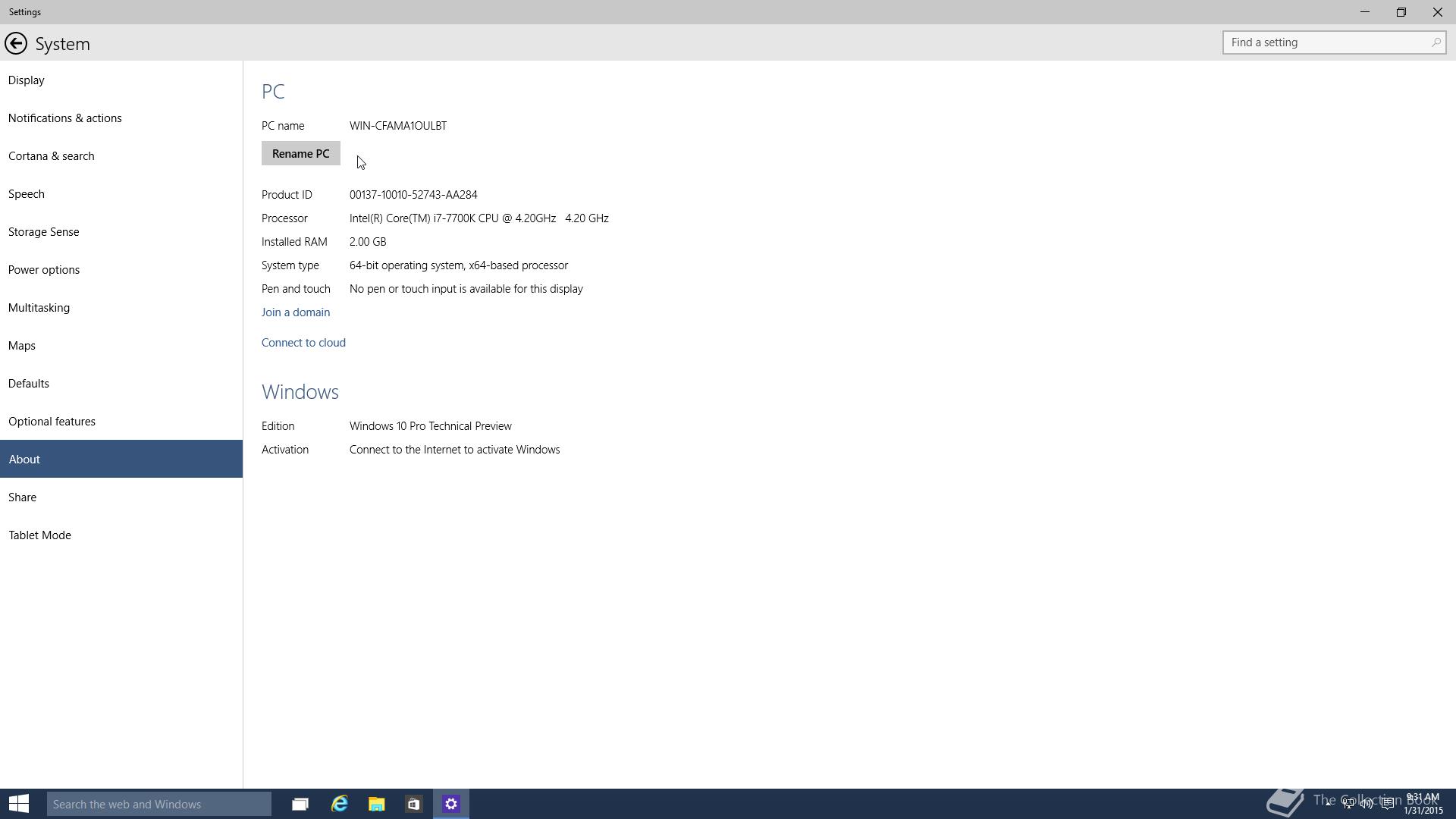
Task: Click the 2.00 GB installed RAM value
Action: point(368,242)
